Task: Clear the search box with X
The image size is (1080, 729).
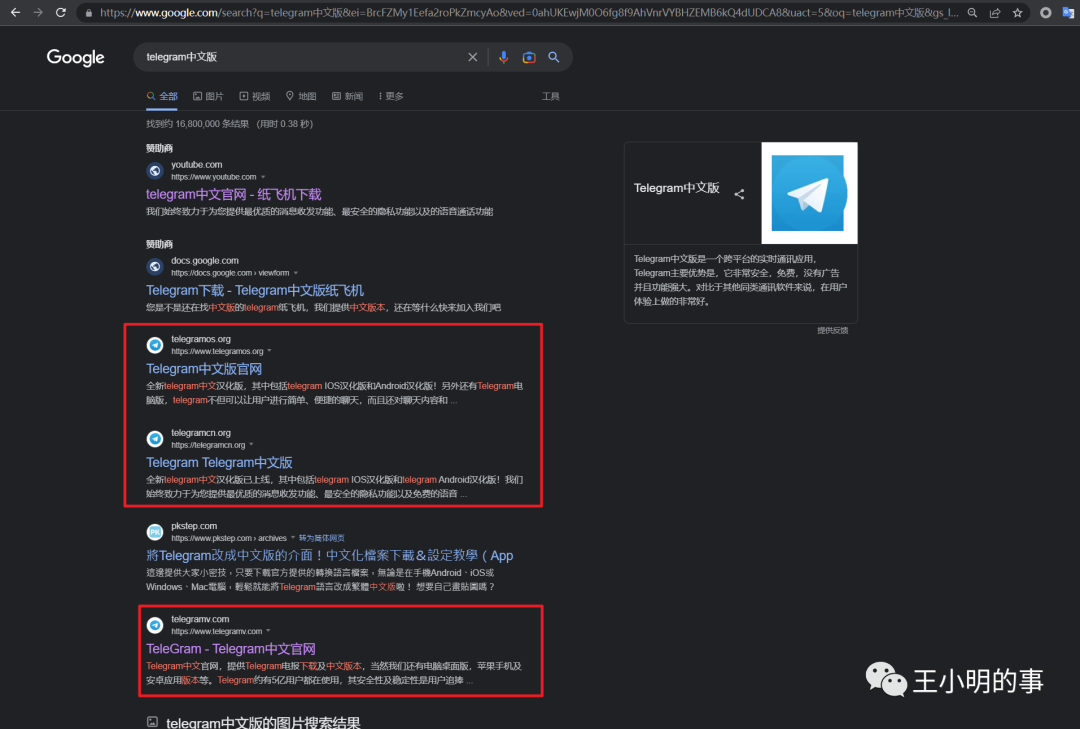Action: coord(472,57)
